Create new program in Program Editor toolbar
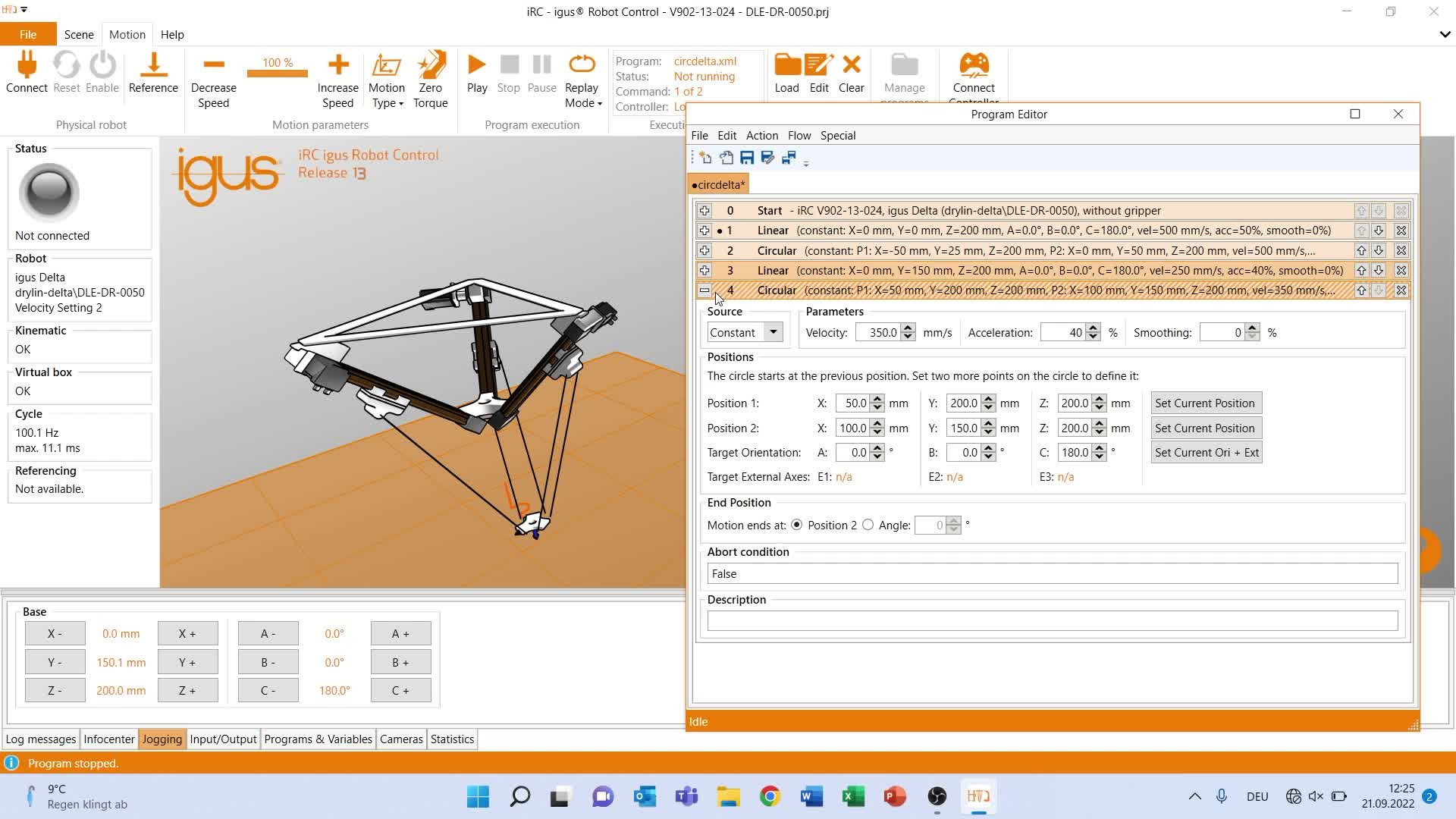Image resolution: width=1456 pixels, height=819 pixels. (x=705, y=158)
